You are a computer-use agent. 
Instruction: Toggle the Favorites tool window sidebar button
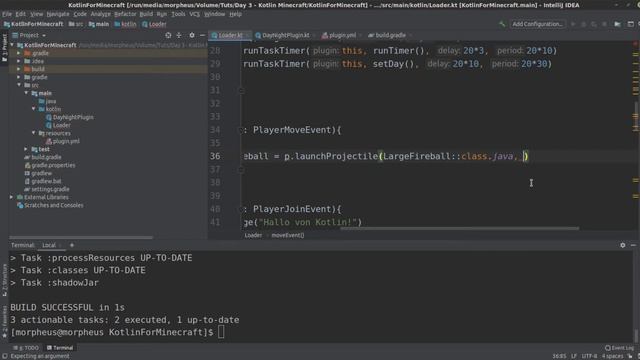tap(4, 322)
